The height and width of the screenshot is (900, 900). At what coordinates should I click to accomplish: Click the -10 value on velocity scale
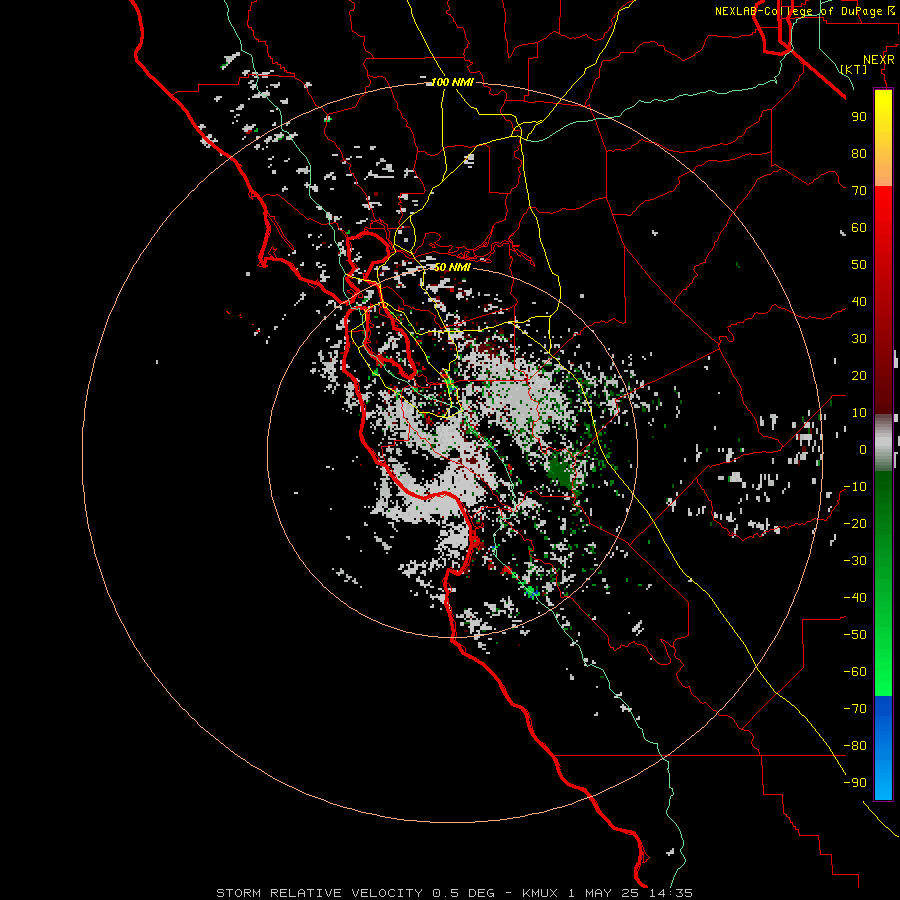(855, 487)
